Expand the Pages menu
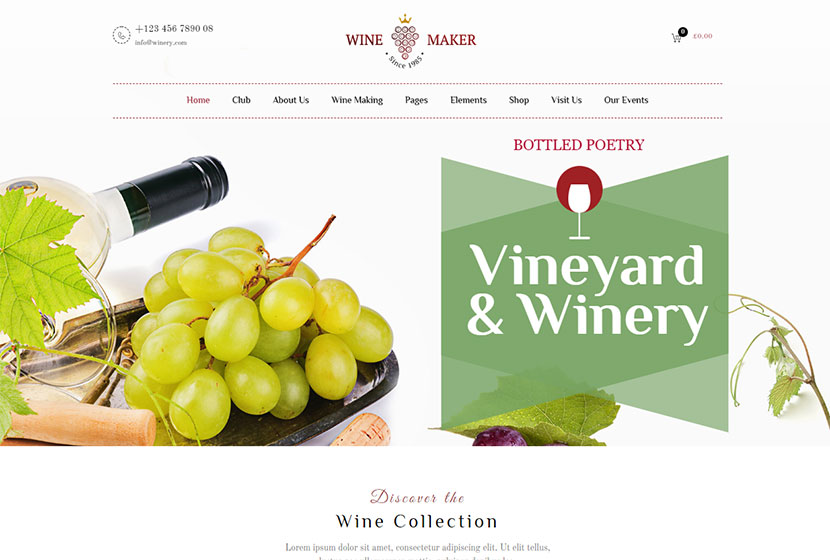This screenshot has width=830, height=560. pyautogui.click(x=416, y=100)
